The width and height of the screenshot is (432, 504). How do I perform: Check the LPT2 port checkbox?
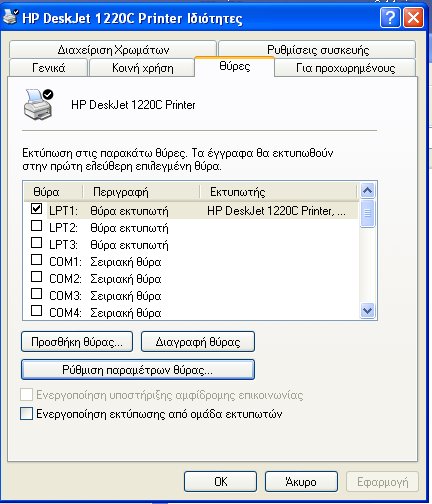click(x=36, y=226)
